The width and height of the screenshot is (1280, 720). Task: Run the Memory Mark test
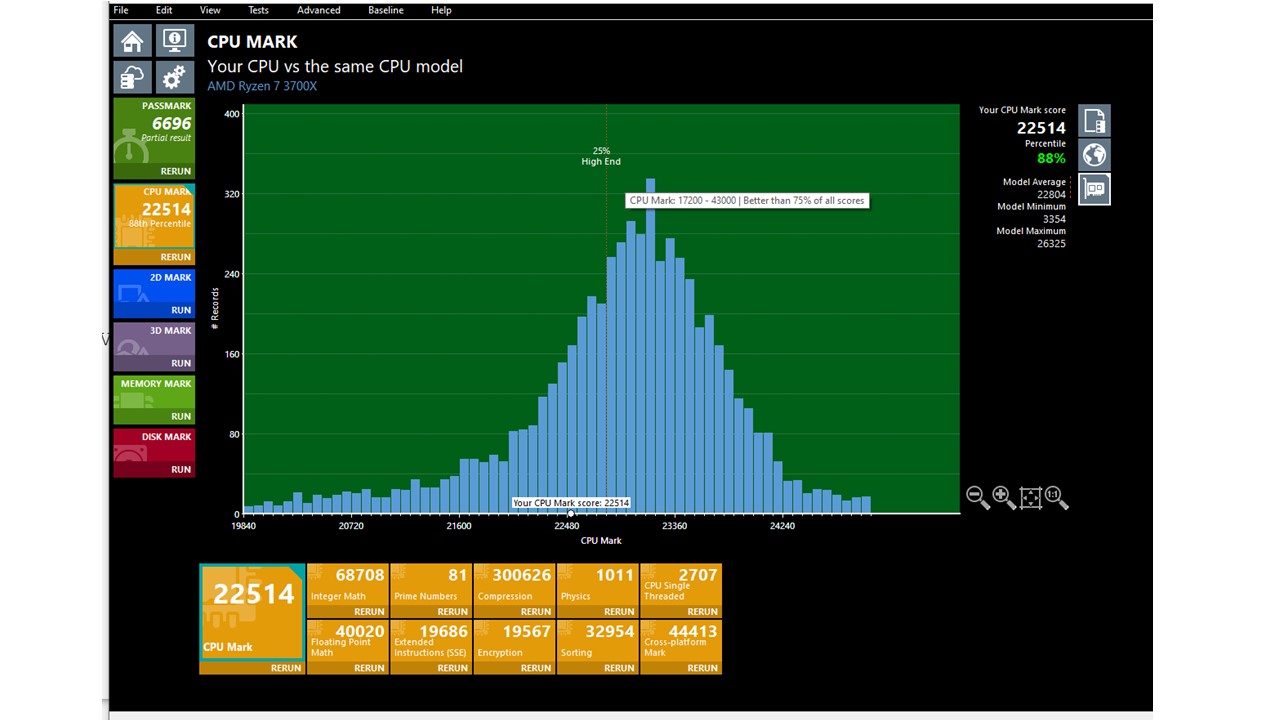point(181,416)
